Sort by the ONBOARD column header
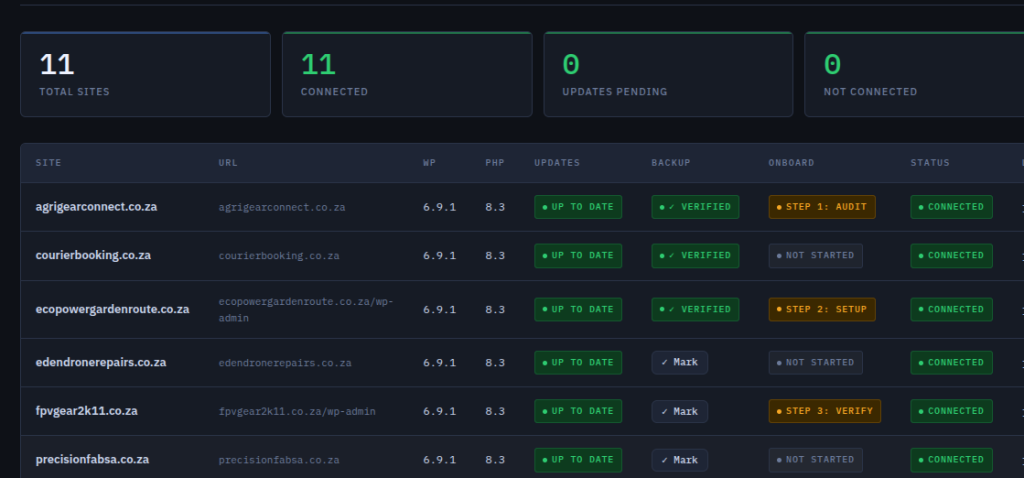The width and height of the screenshot is (1024, 478). [792, 163]
